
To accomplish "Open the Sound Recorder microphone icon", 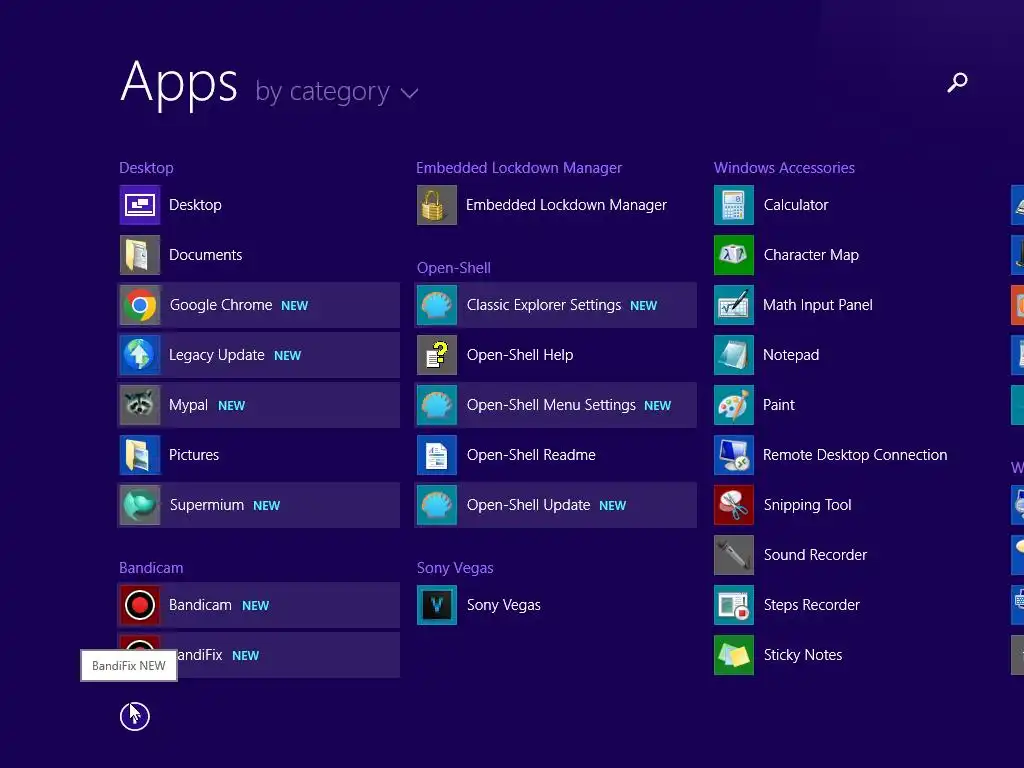I will [734, 555].
